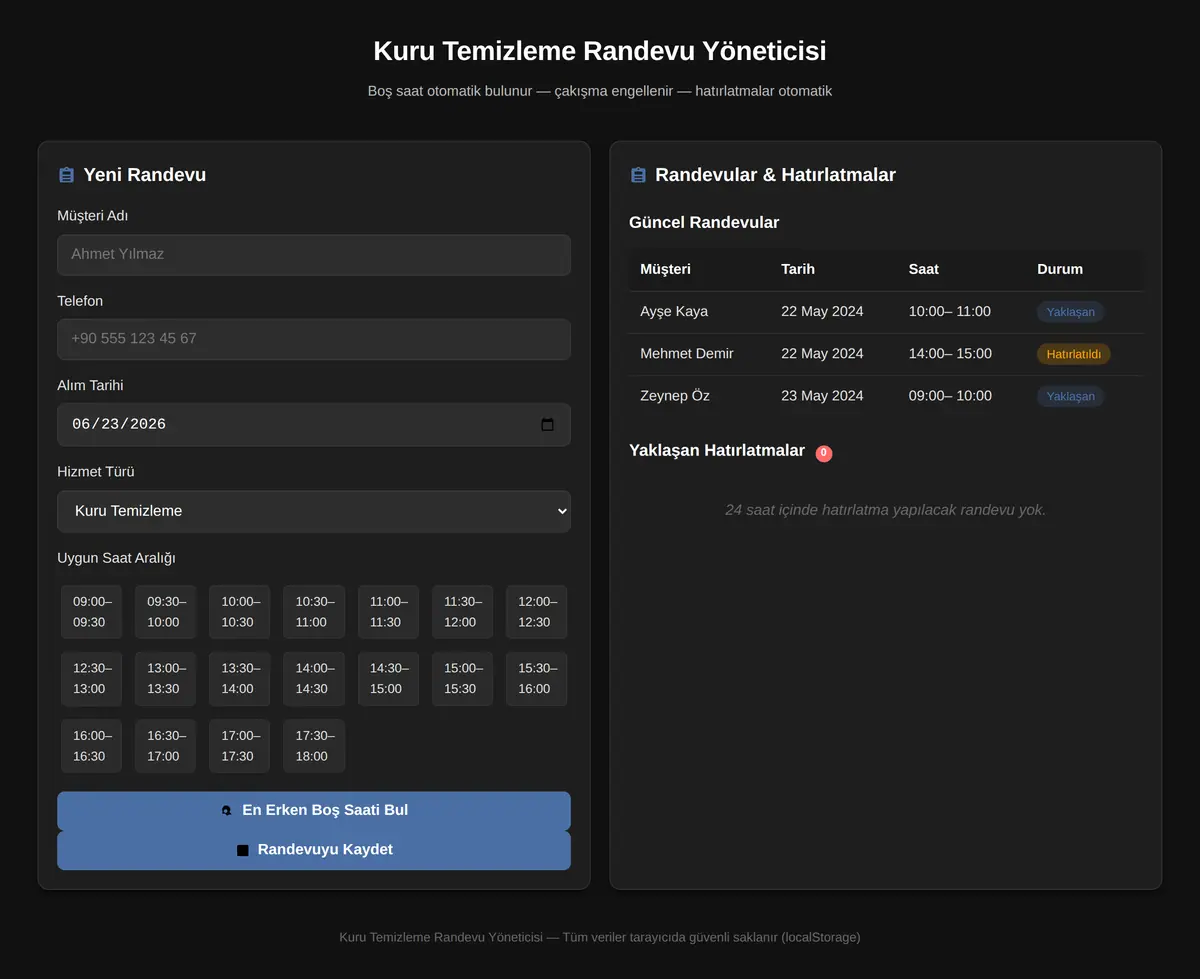The width and height of the screenshot is (1200, 979).
Task: Select the 13:30–14:00 time slot
Action: (240, 679)
